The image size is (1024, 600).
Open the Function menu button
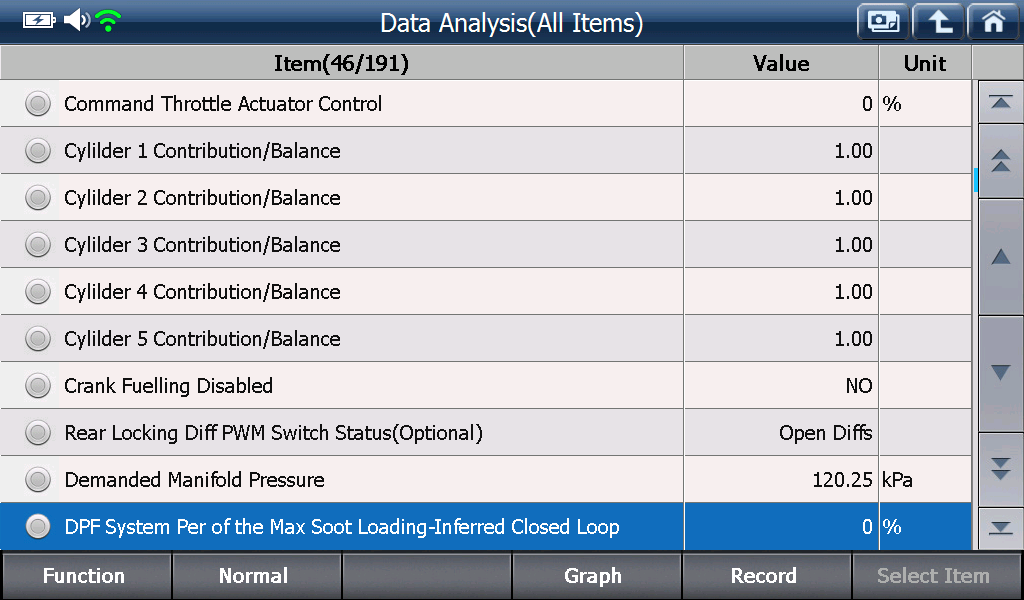click(x=86, y=576)
